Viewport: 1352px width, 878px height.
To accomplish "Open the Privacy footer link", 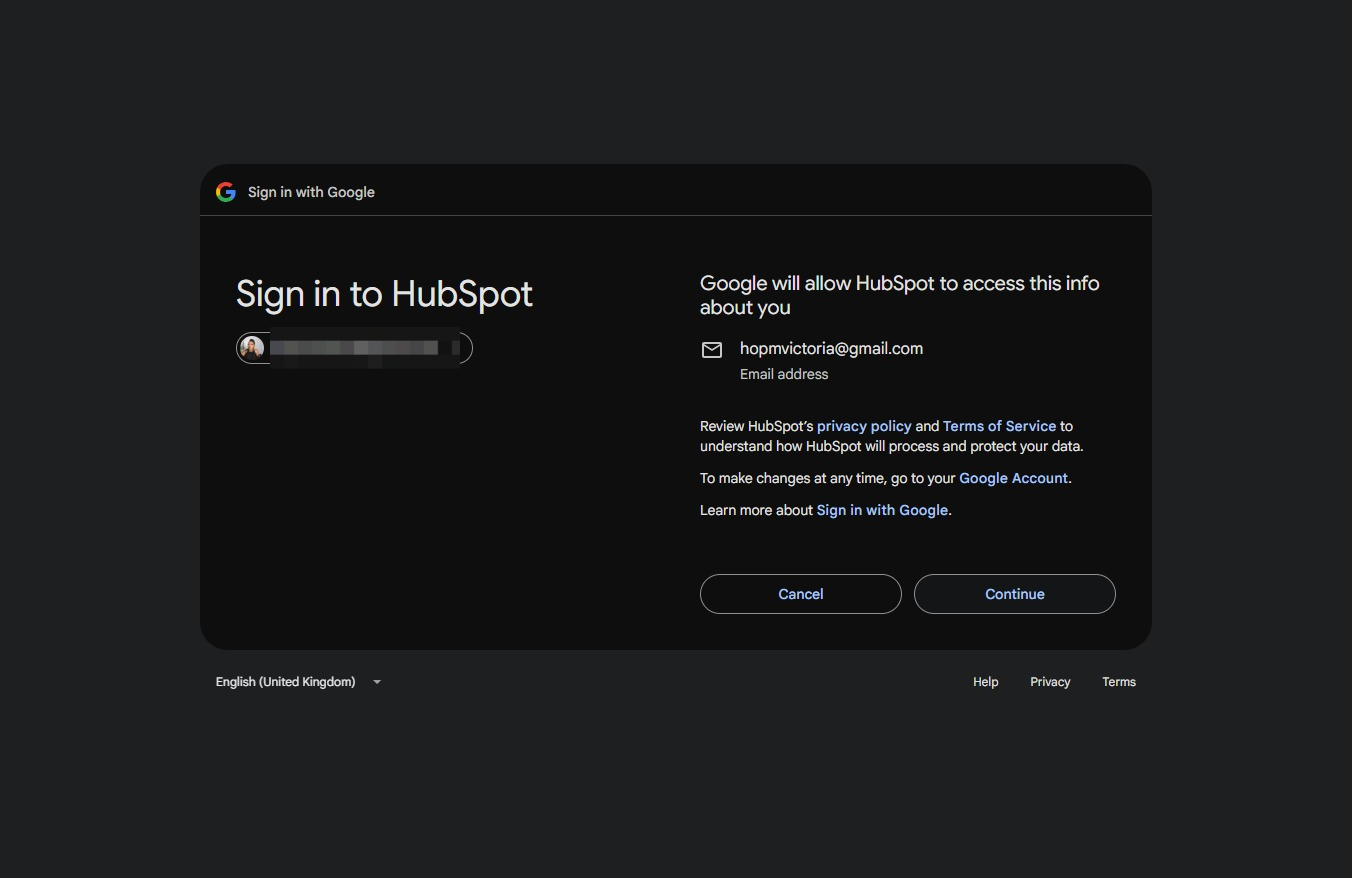I will tap(1050, 682).
